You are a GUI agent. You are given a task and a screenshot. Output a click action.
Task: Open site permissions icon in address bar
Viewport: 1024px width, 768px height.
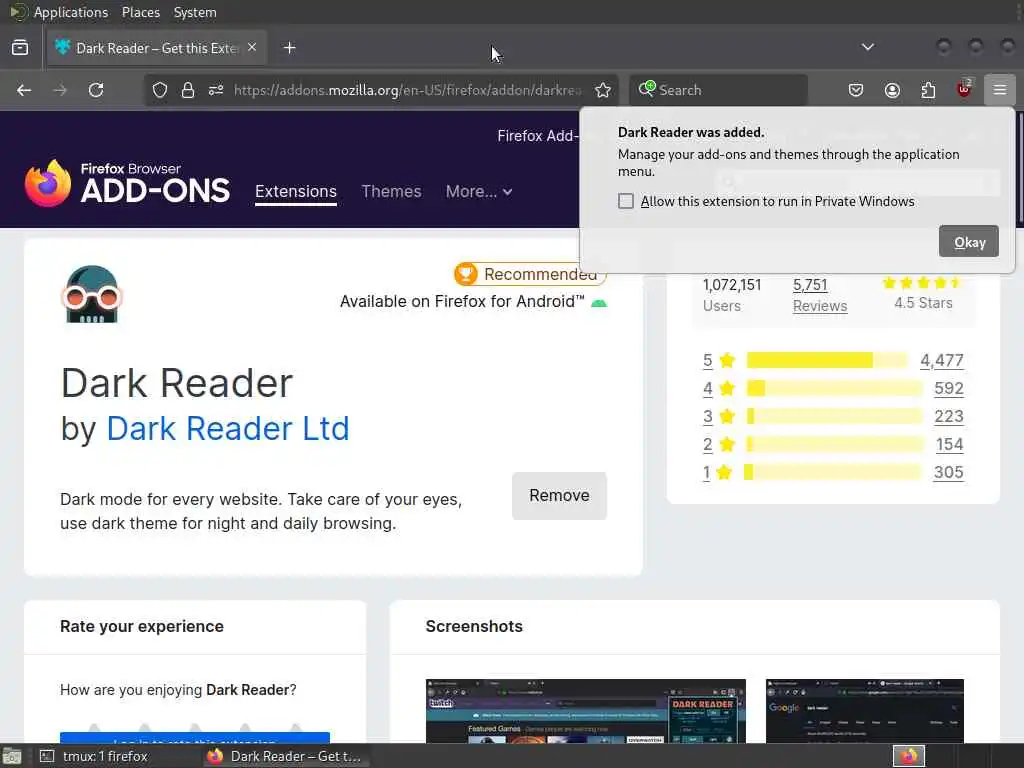click(x=216, y=90)
